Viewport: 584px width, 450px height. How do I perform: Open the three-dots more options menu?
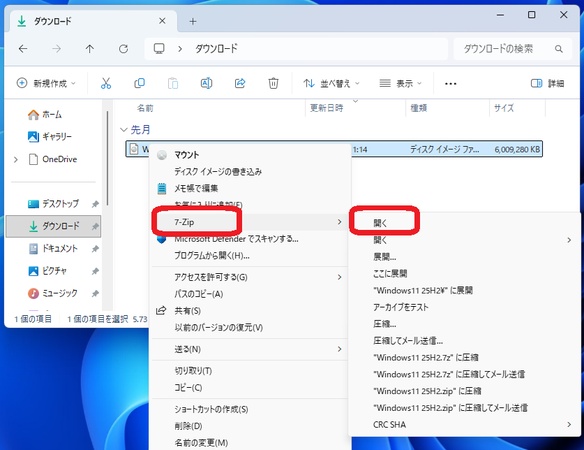(x=451, y=83)
